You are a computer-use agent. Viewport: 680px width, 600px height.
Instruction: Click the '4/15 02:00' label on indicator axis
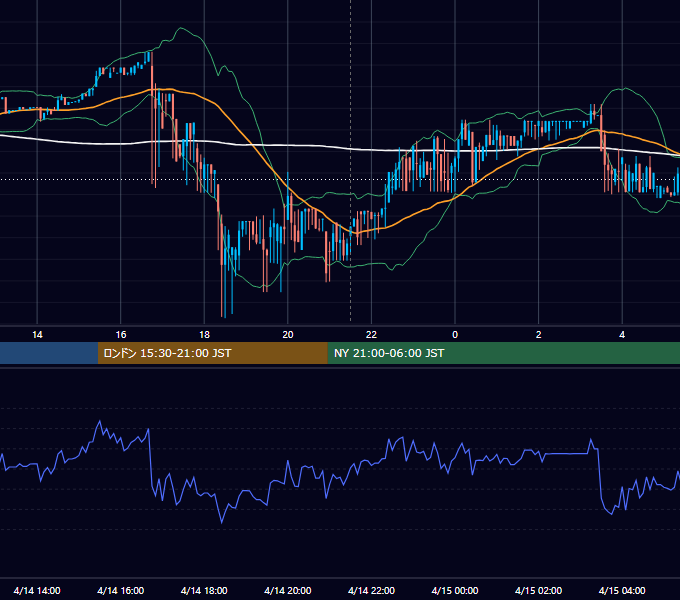pos(539,590)
